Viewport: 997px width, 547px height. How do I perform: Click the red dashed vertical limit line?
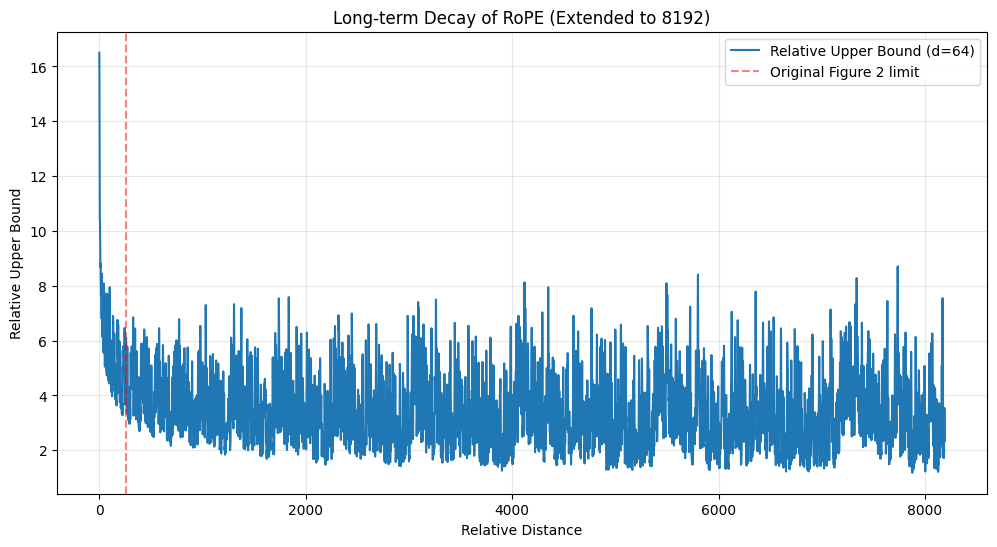click(x=126, y=200)
